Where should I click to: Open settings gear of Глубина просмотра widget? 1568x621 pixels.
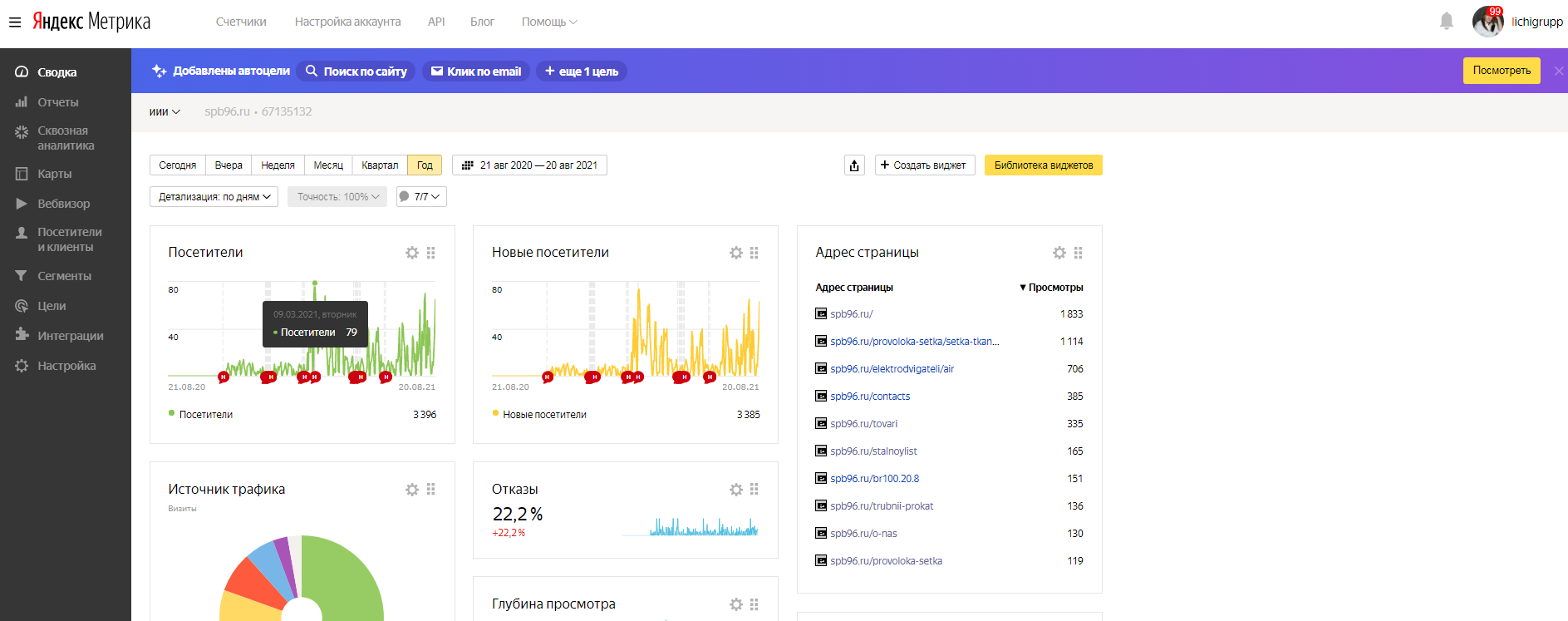click(736, 604)
